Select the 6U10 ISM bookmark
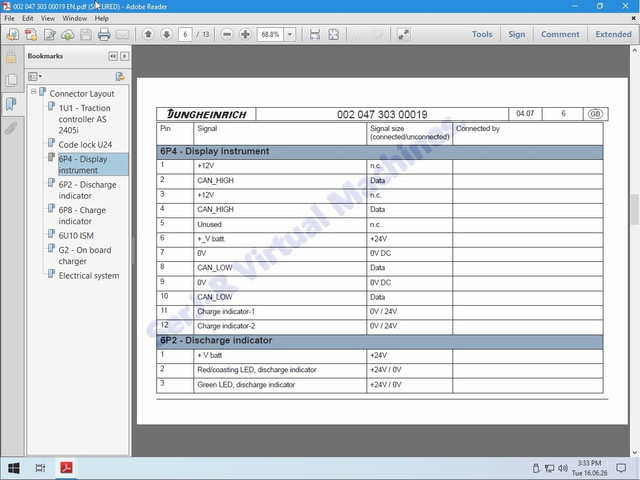Viewport: 640px width, 480px height. 76,236
